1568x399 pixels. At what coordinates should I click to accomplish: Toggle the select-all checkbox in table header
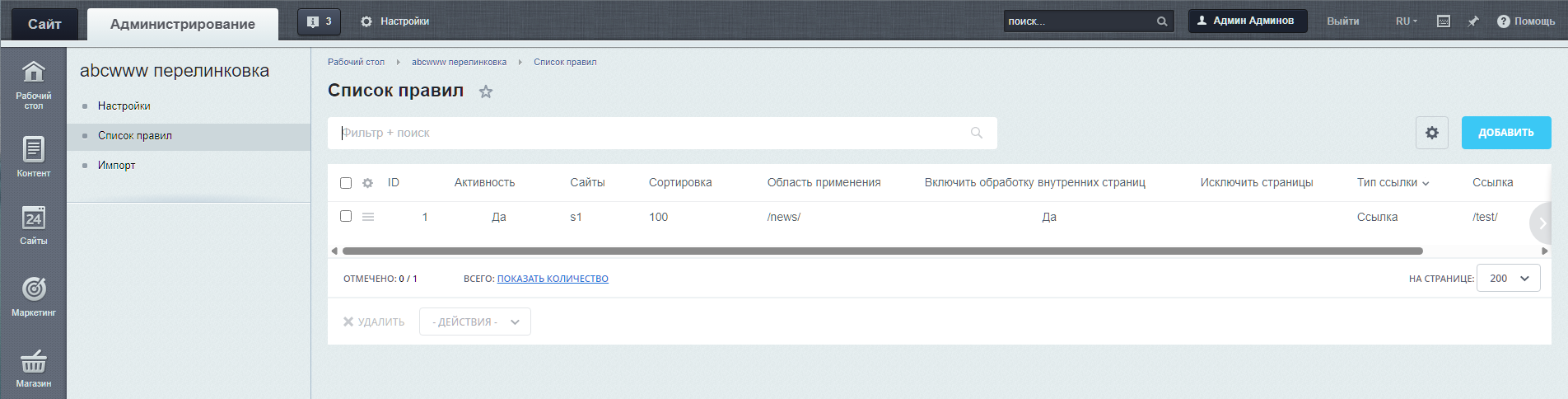click(346, 183)
